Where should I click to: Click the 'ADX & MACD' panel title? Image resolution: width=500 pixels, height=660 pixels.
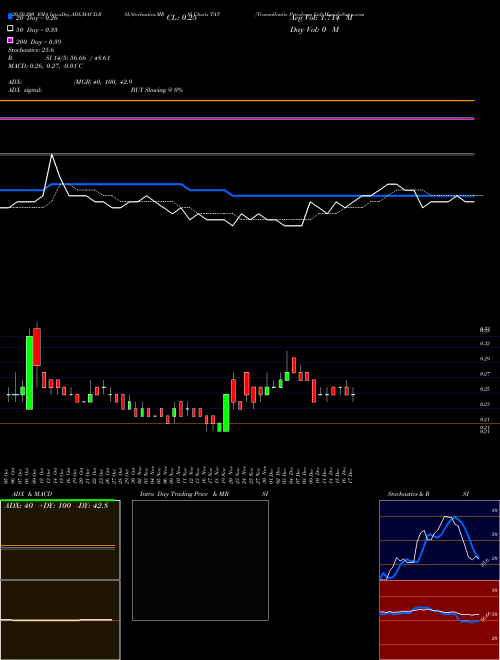(32, 494)
